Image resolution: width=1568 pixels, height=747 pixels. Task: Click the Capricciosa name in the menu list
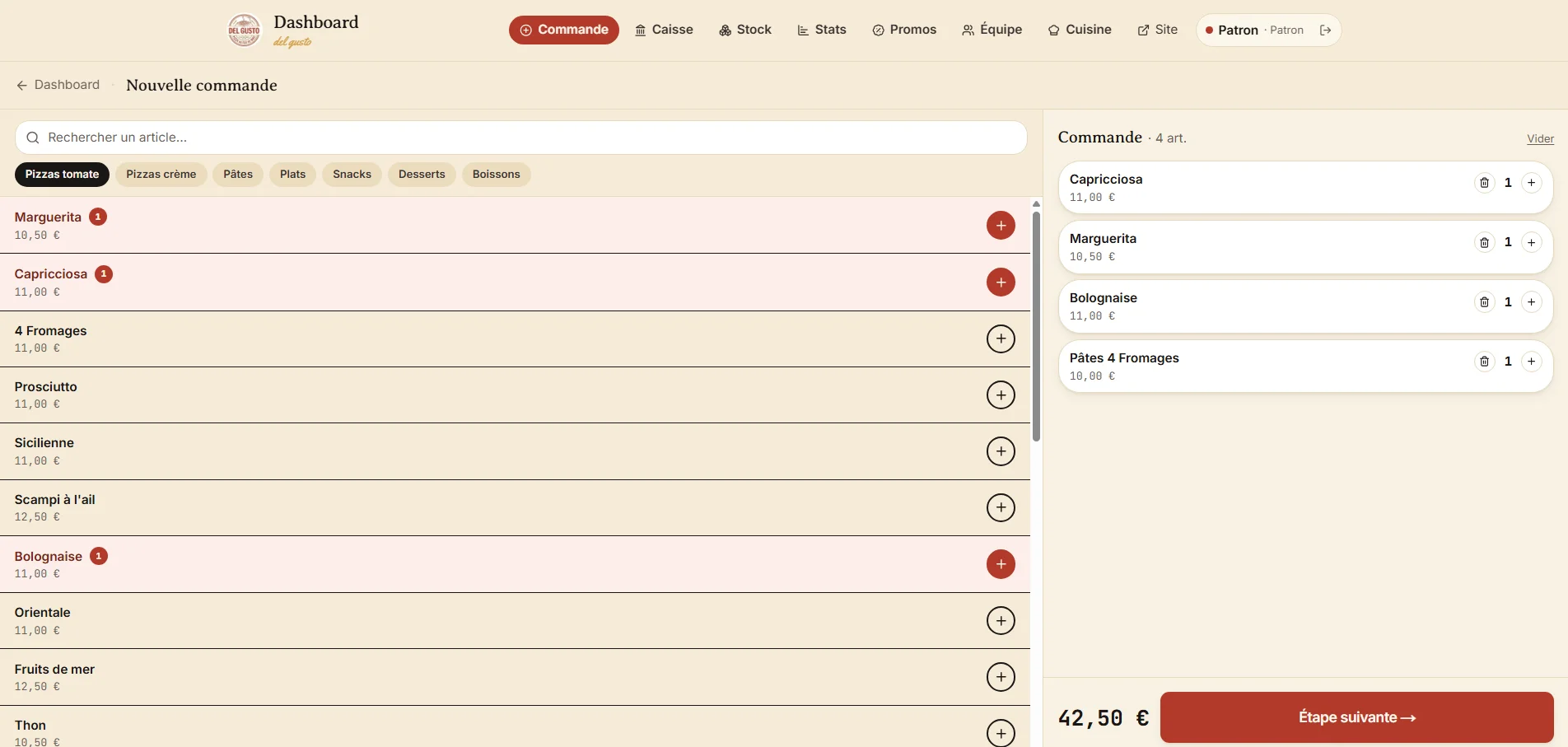51,274
